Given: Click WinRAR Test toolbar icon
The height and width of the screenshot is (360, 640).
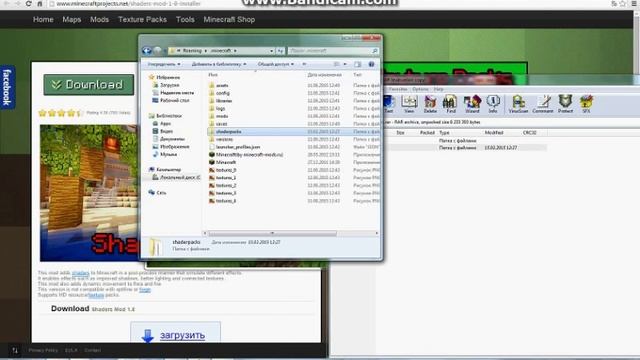Looking at the screenshot, I should pos(389,104).
